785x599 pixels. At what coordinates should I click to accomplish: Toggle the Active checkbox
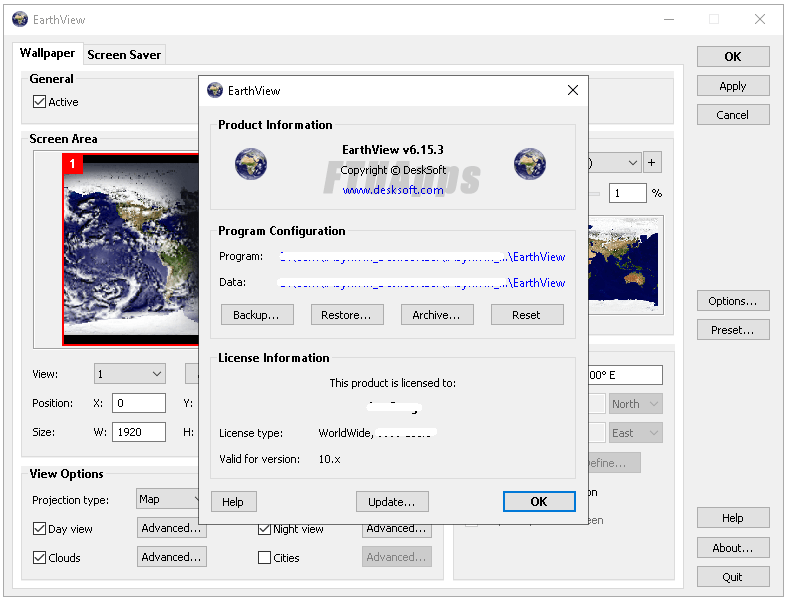(x=40, y=102)
